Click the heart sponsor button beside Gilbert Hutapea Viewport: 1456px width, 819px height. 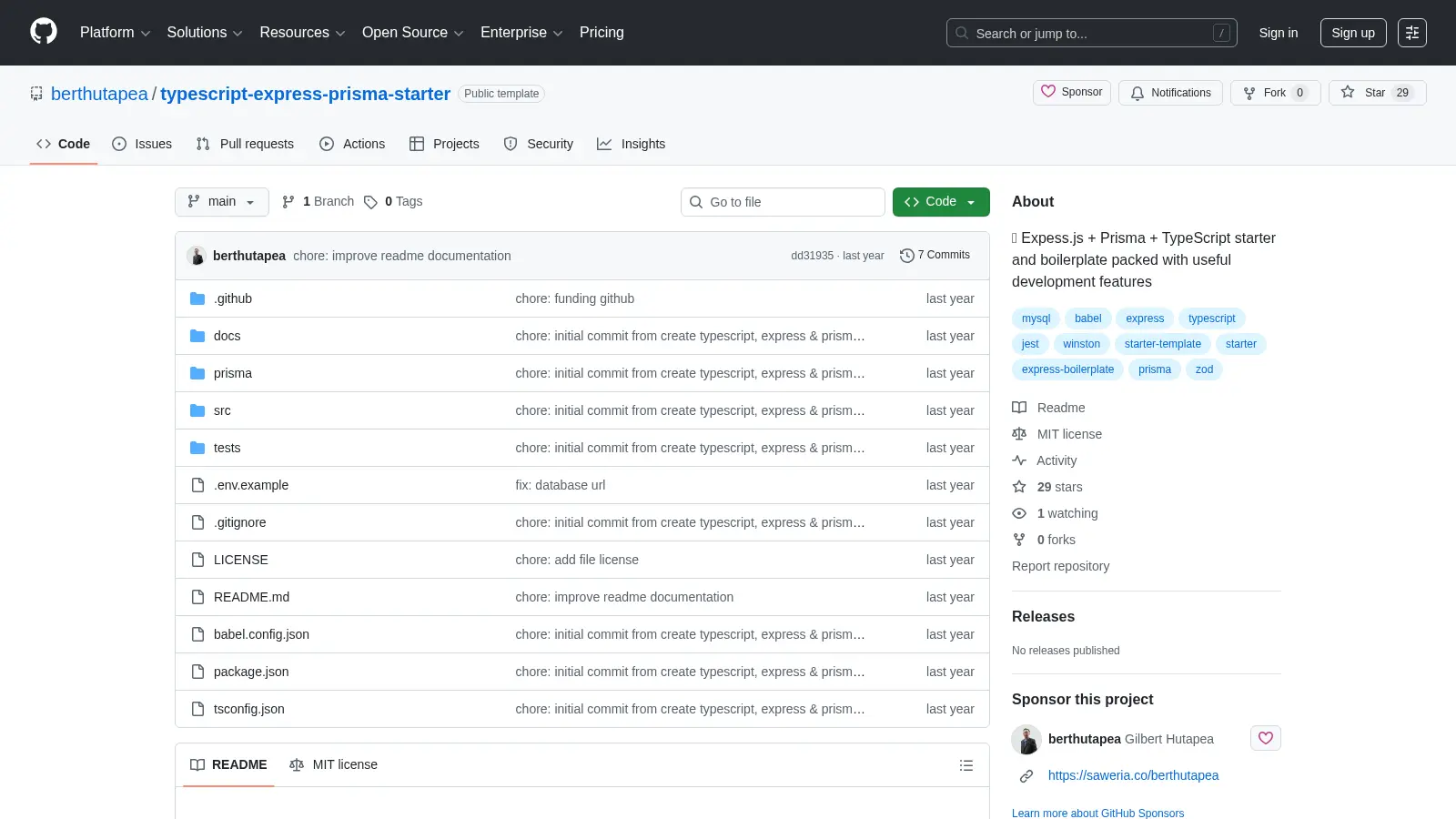click(x=1266, y=738)
